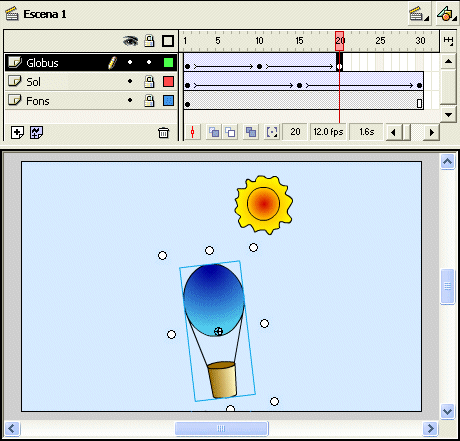
Task: Click the Escena 1 scene label
Action: pos(45,14)
